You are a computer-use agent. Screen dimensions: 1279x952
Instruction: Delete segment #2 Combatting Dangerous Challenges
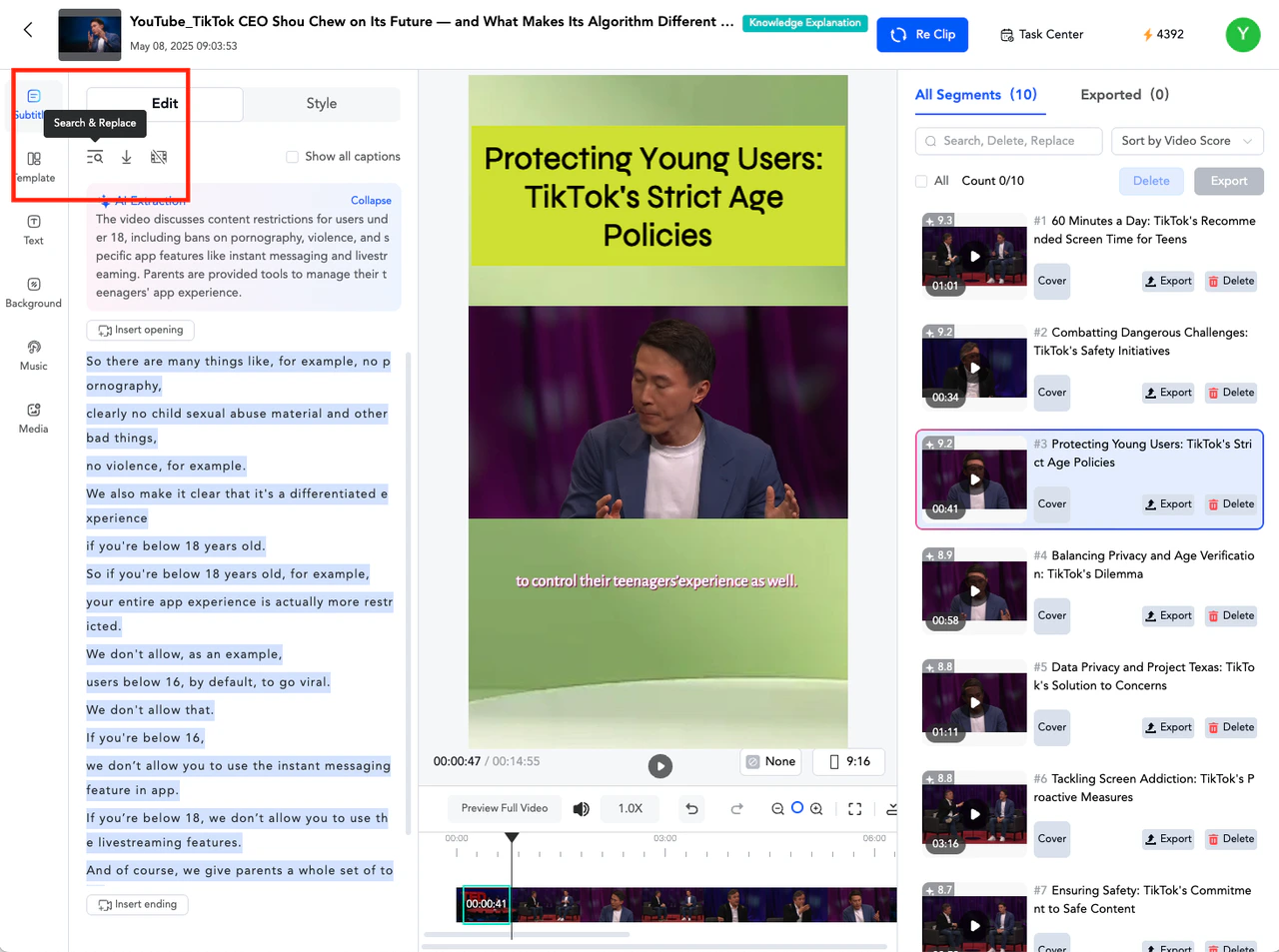point(1231,393)
